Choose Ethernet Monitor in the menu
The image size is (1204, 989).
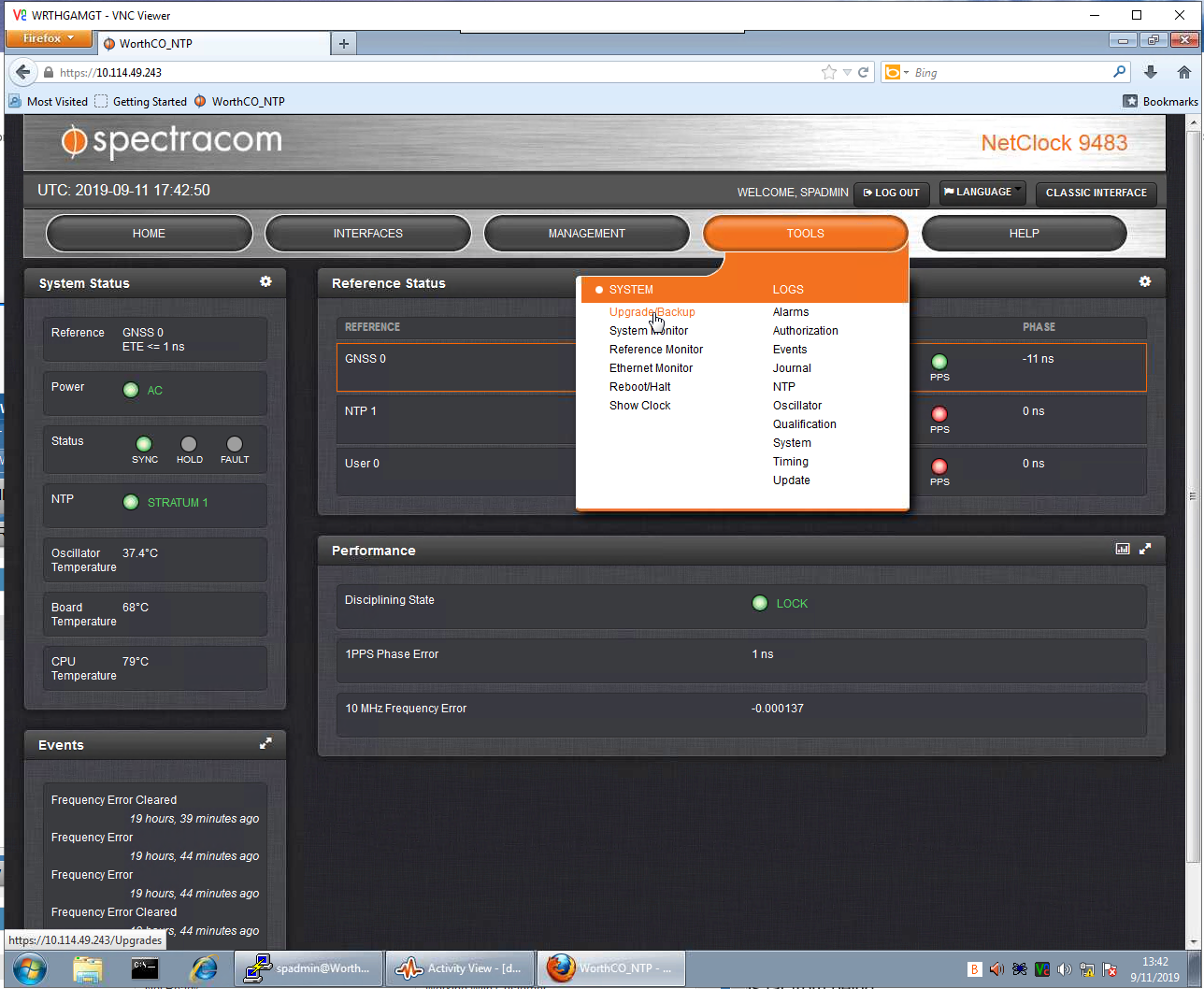point(651,368)
